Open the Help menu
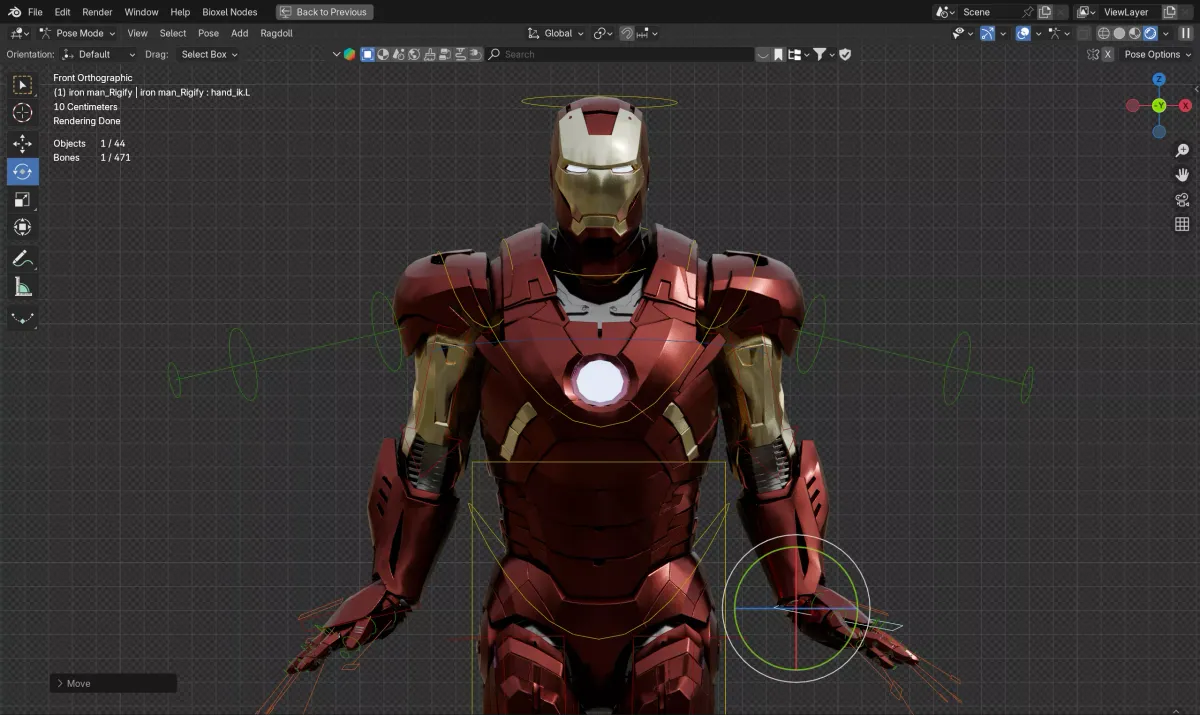The image size is (1200, 715). 180,12
